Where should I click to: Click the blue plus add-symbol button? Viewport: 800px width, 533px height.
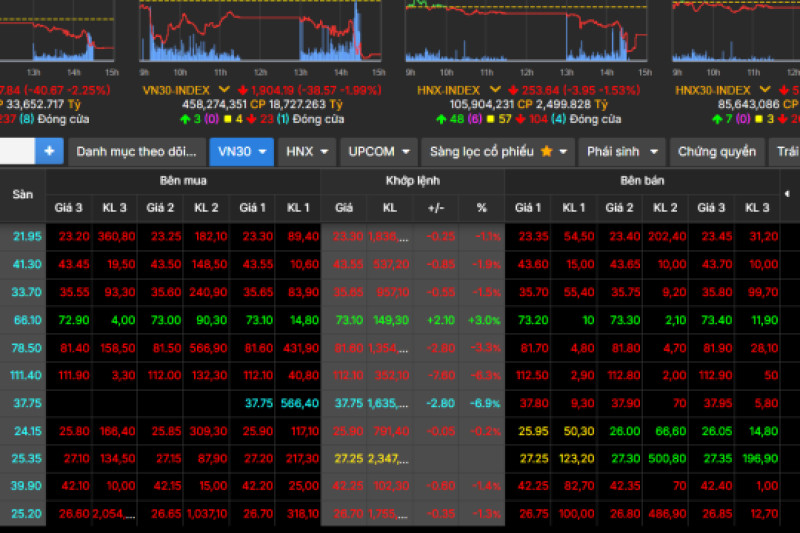pyautogui.click(x=49, y=151)
